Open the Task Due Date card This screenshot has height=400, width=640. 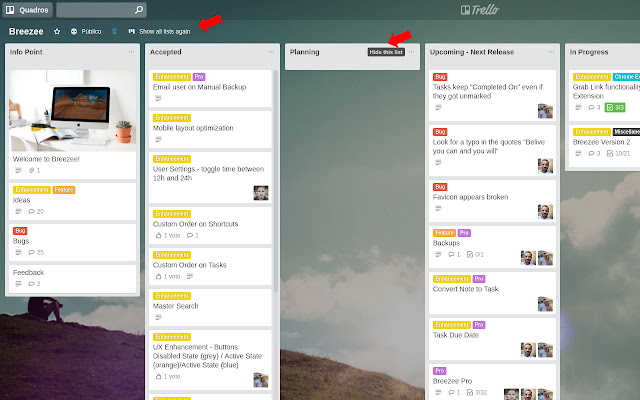click(x=492, y=339)
